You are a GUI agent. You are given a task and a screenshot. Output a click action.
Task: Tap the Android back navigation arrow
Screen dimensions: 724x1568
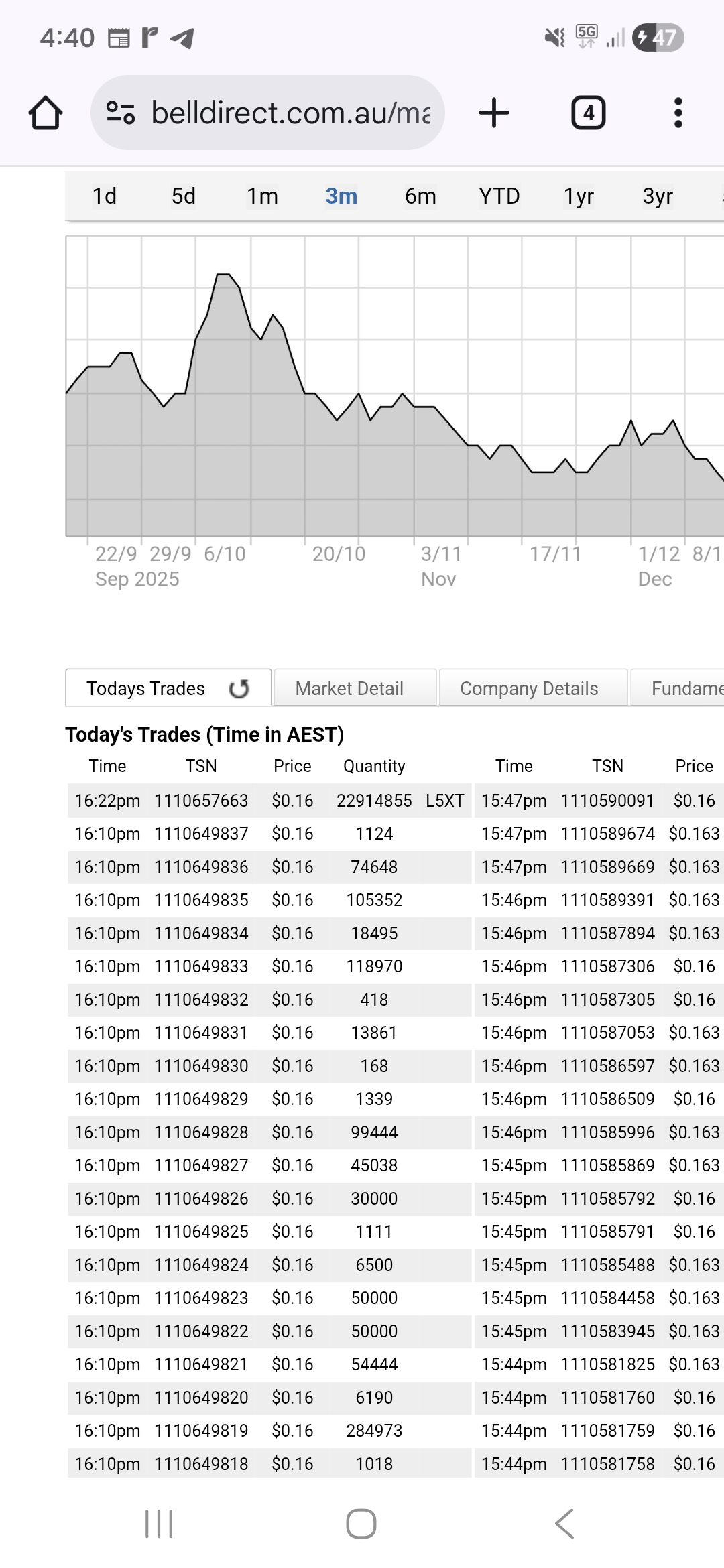tap(564, 1524)
